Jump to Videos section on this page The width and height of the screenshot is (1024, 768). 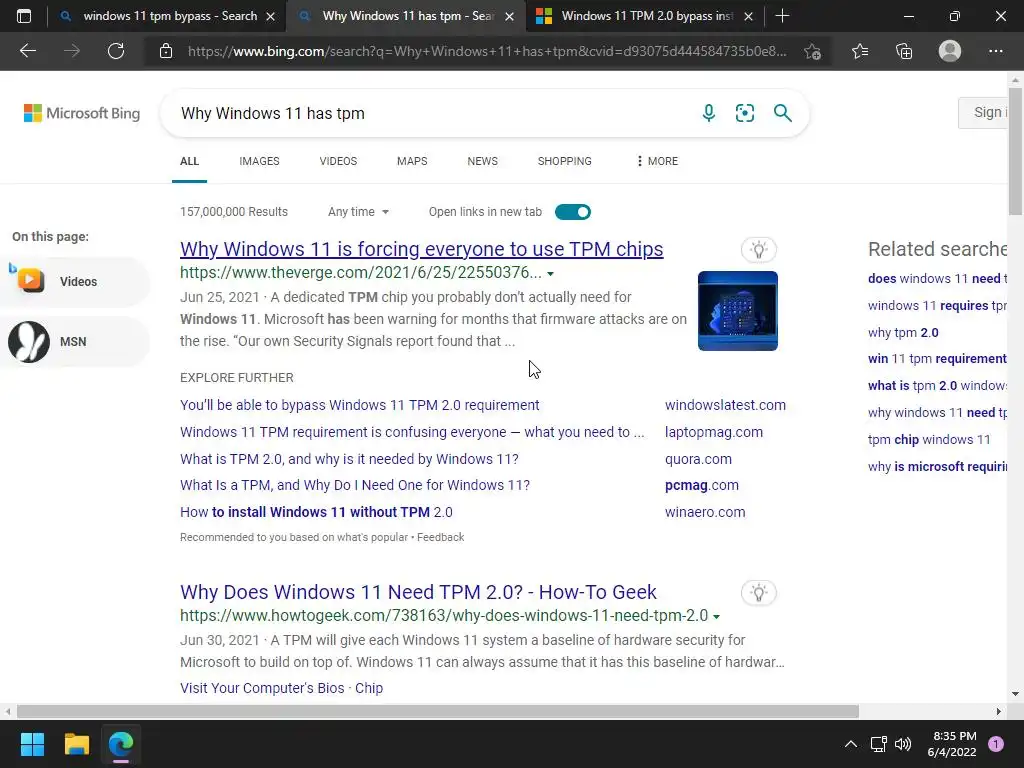coord(74,281)
